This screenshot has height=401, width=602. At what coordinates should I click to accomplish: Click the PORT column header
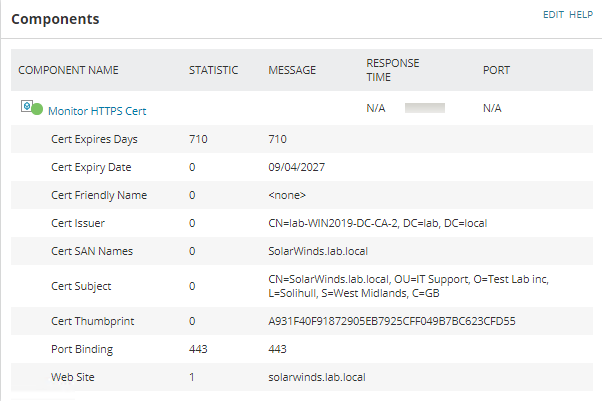coord(496,70)
